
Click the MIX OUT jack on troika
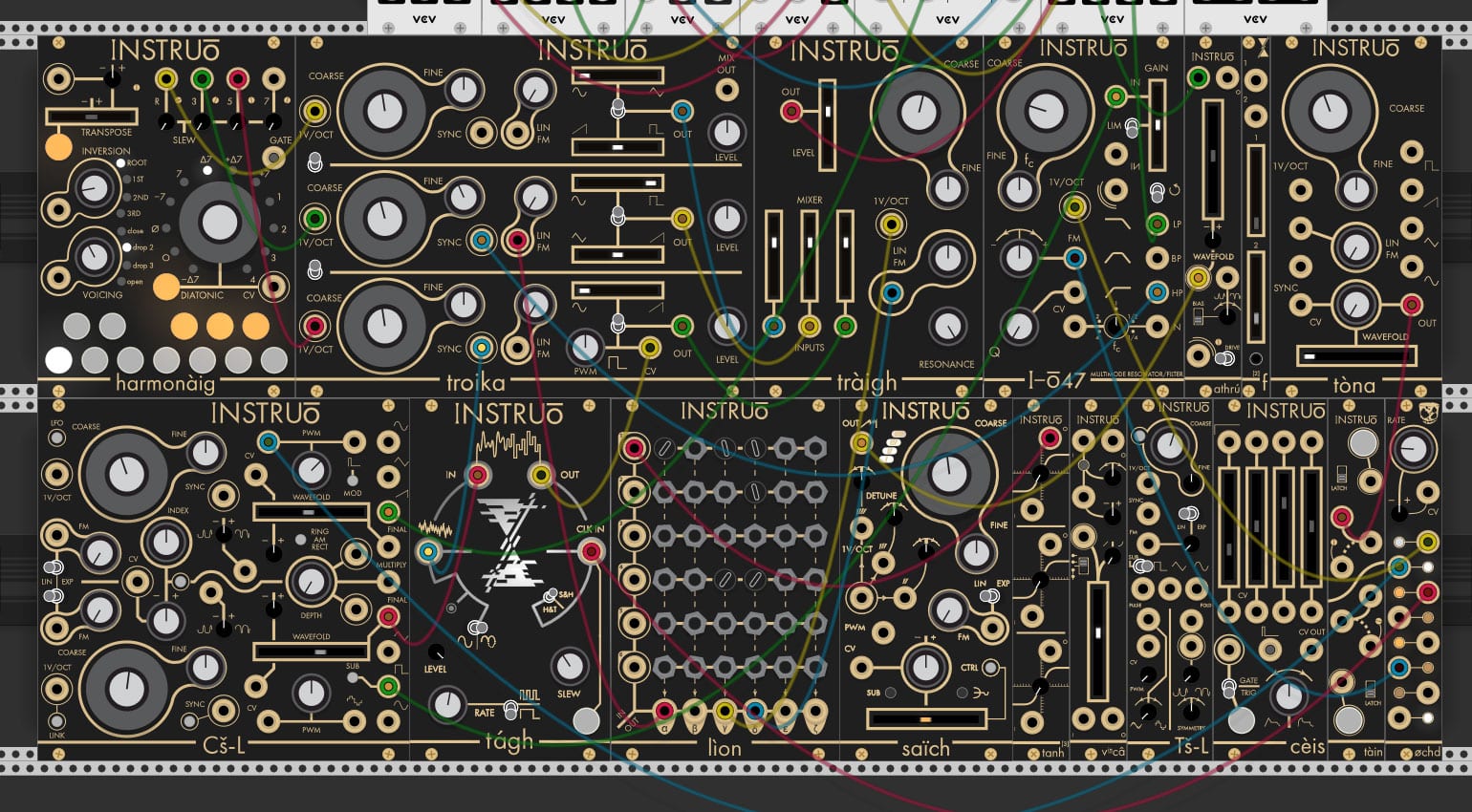726,91
